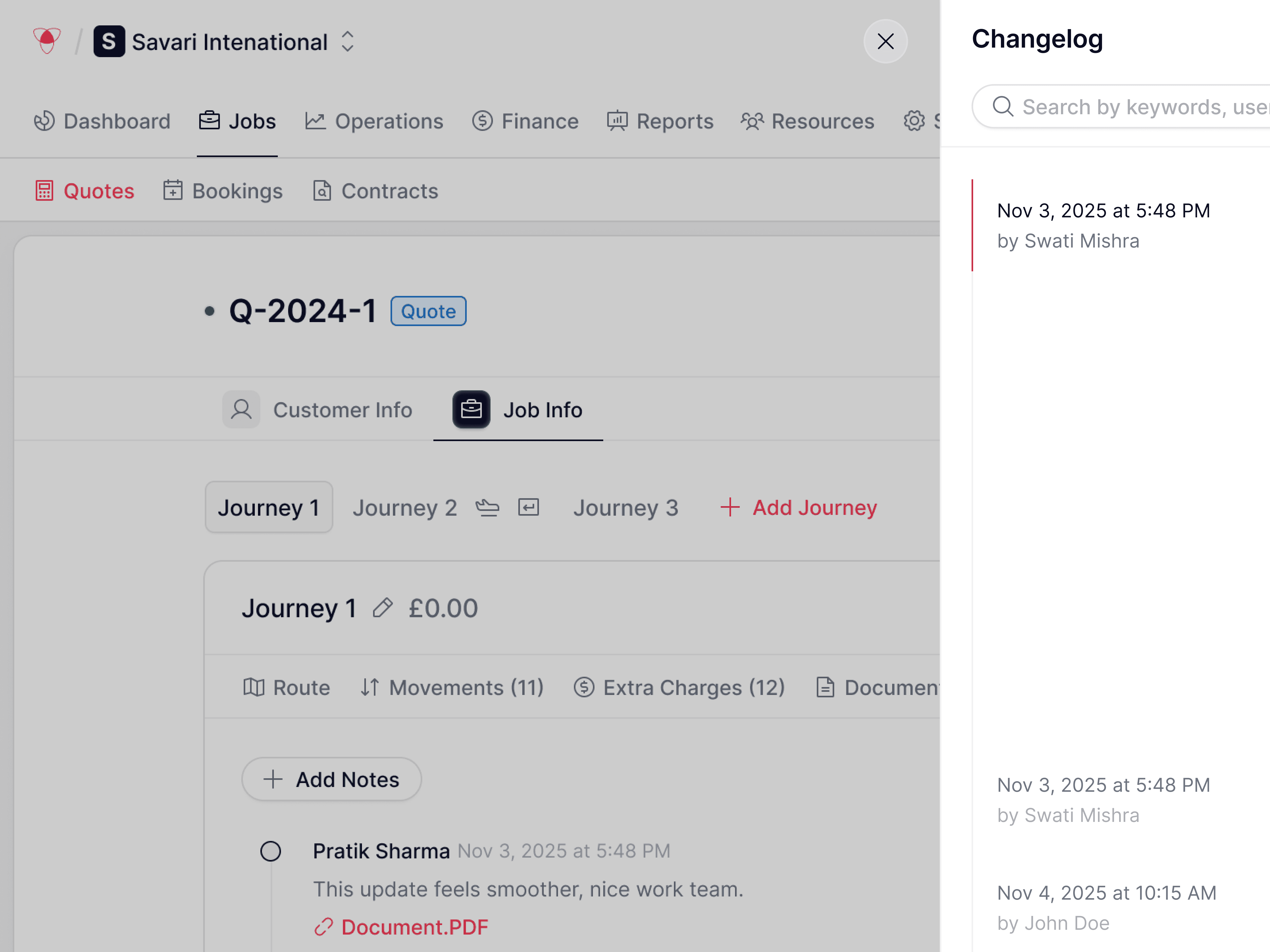Edit the Journey 1 name pencil icon
The width and height of the screenshot is (1270, 952).
tap(382, 608)
